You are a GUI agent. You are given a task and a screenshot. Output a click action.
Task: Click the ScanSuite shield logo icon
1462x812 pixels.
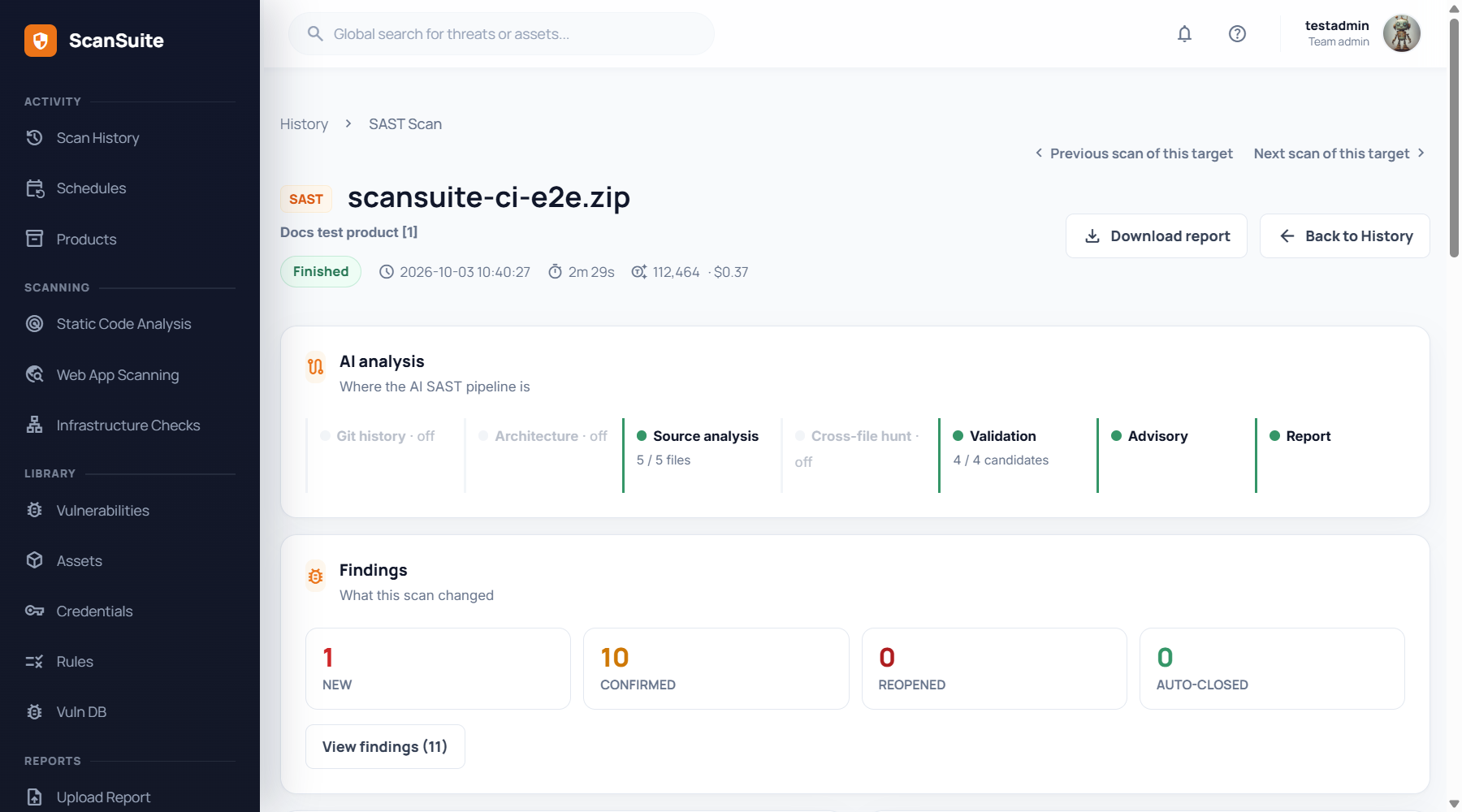pyautogui.click(x=41, y=41)
